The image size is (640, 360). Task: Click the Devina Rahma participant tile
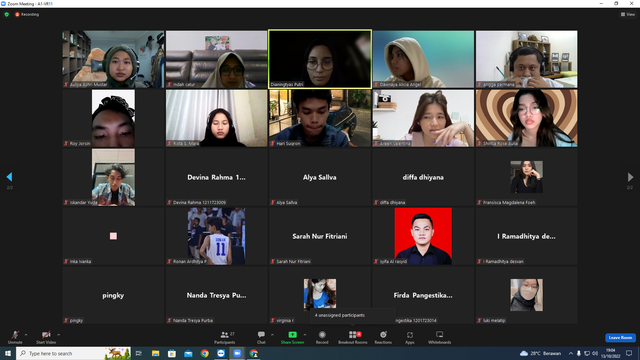(x=216, y=177)
